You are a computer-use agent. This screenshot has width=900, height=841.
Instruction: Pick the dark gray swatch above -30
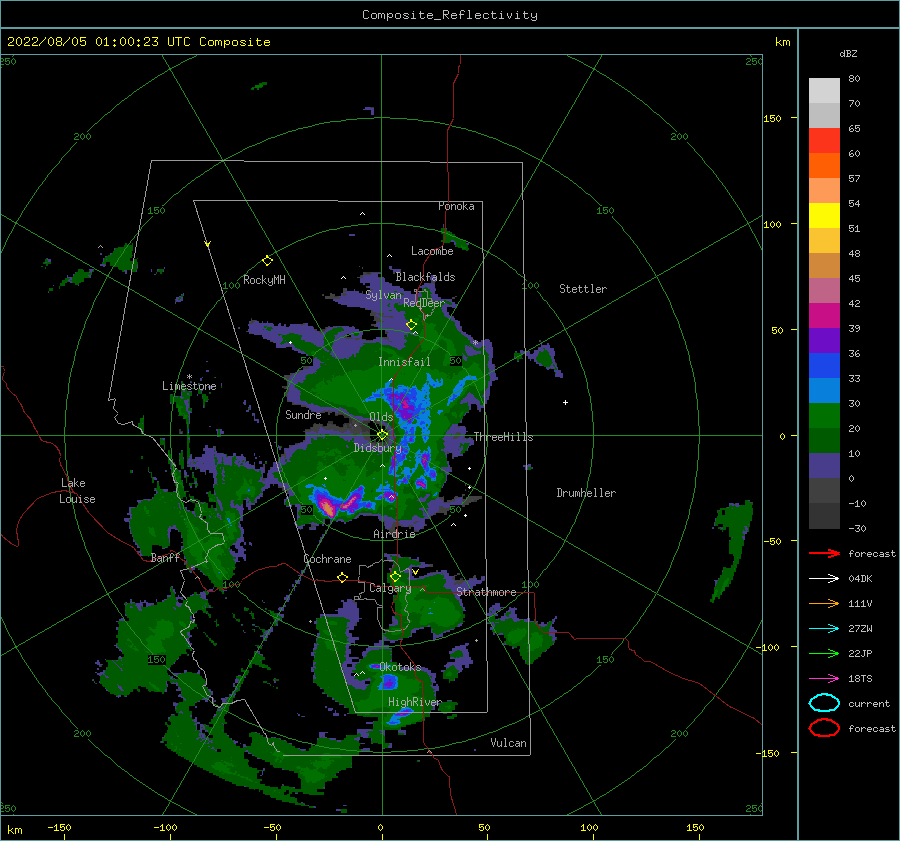(824, 516)
